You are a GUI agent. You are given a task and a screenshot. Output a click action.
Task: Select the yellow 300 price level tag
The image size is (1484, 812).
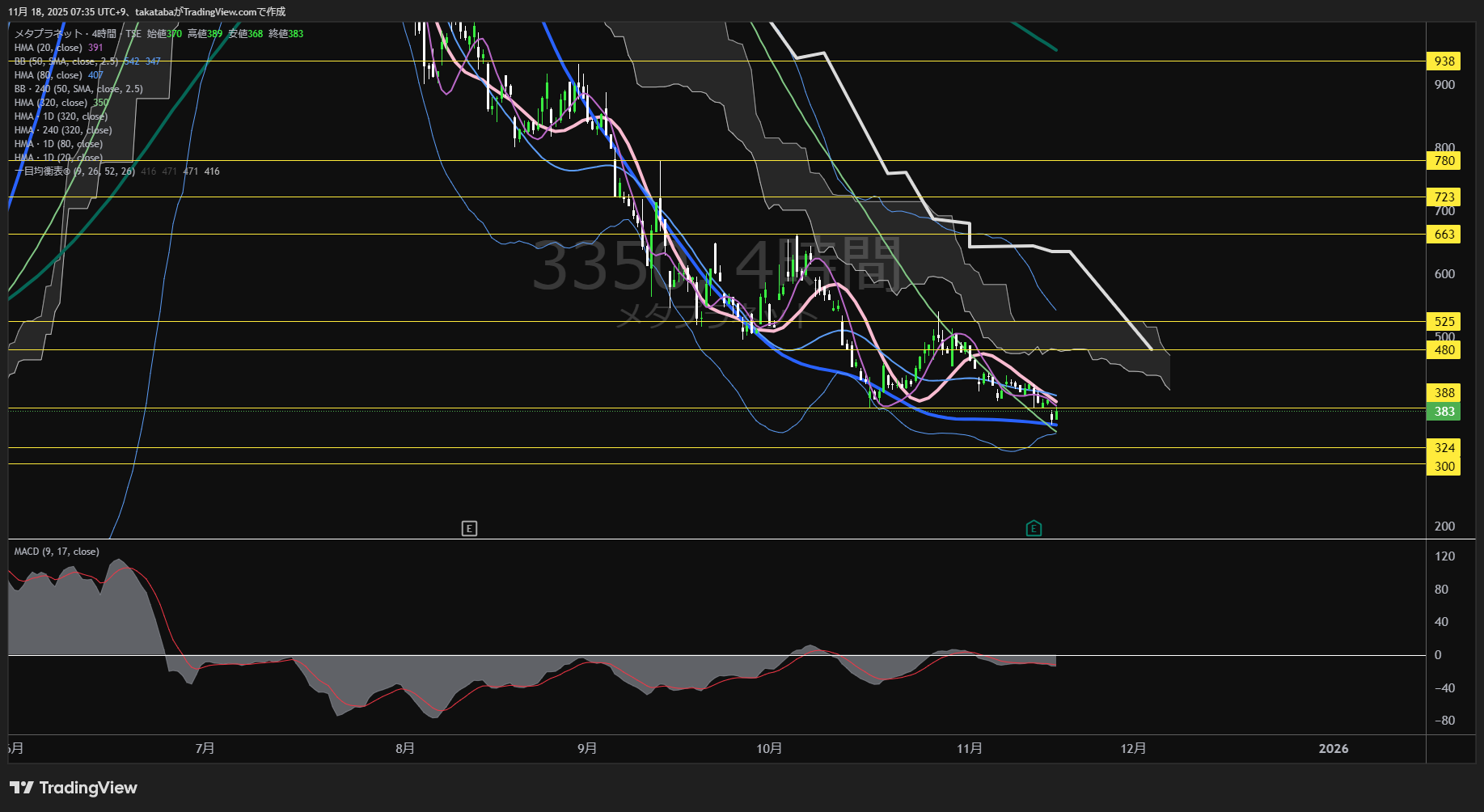(1444, 467)
